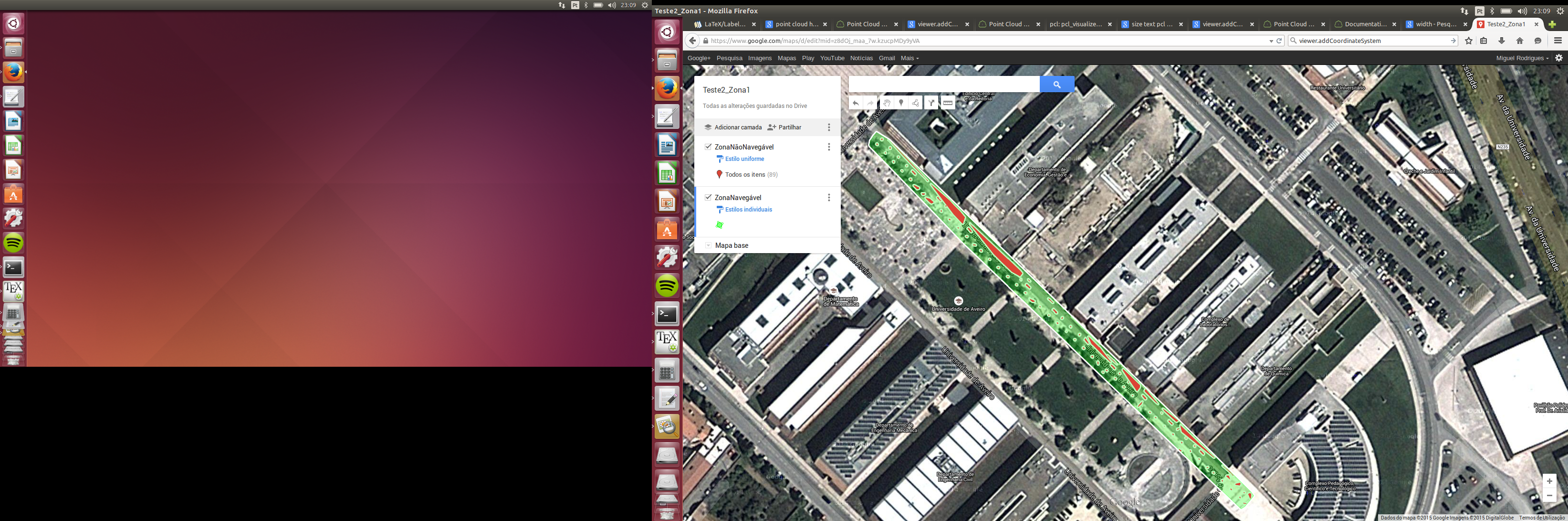This screenshot has width=1568, height=521.
Task: Click Adicionar camada button
Action: (733, 128)
